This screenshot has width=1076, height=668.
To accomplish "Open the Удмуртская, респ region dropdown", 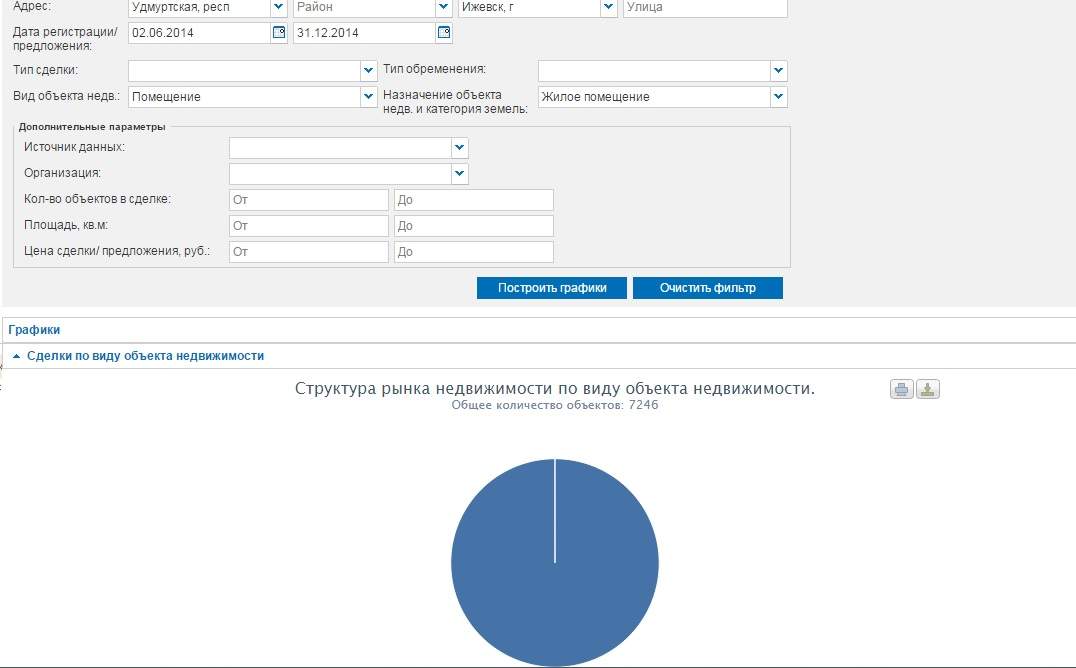I will tap(279, 8).
